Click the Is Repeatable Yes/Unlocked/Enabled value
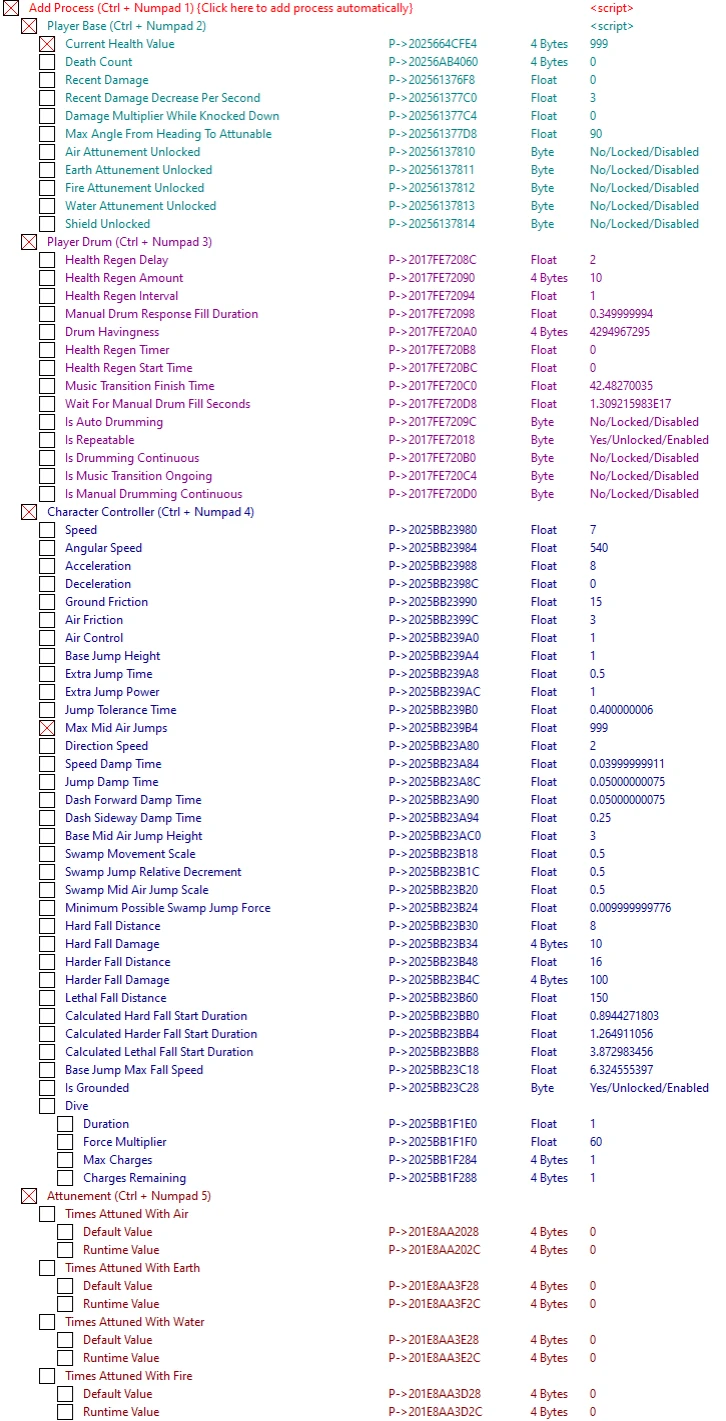The image size is (726, 1421). pyautogui.click(x=649, y=440)
